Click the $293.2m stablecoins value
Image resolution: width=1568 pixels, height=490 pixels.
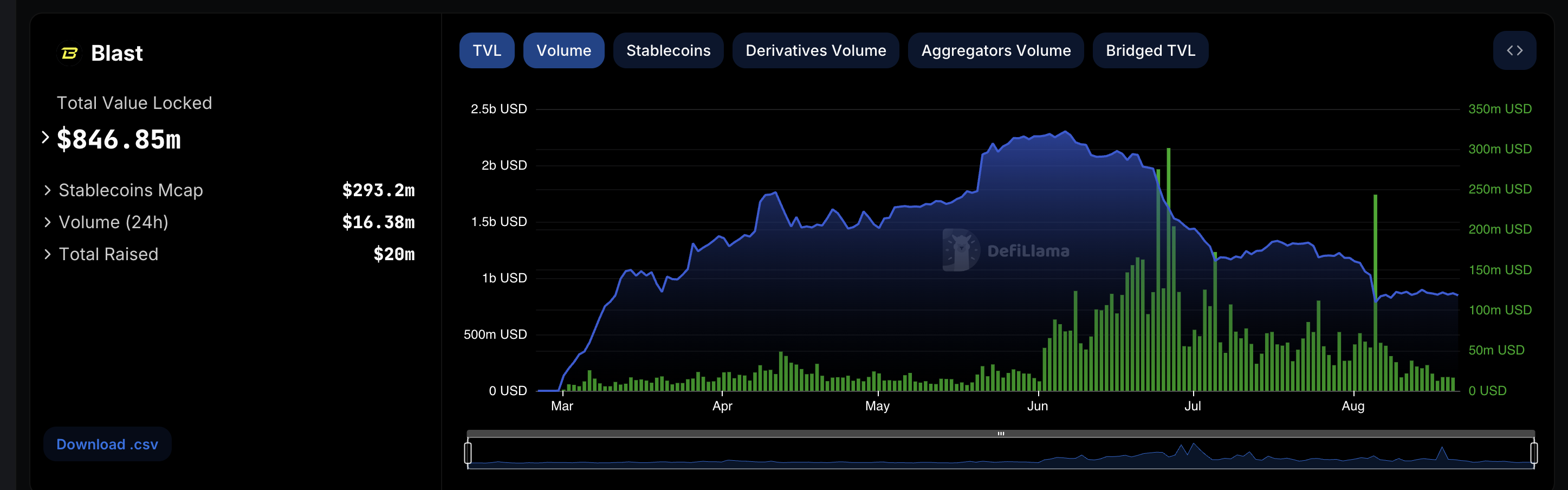pos(378,190)
